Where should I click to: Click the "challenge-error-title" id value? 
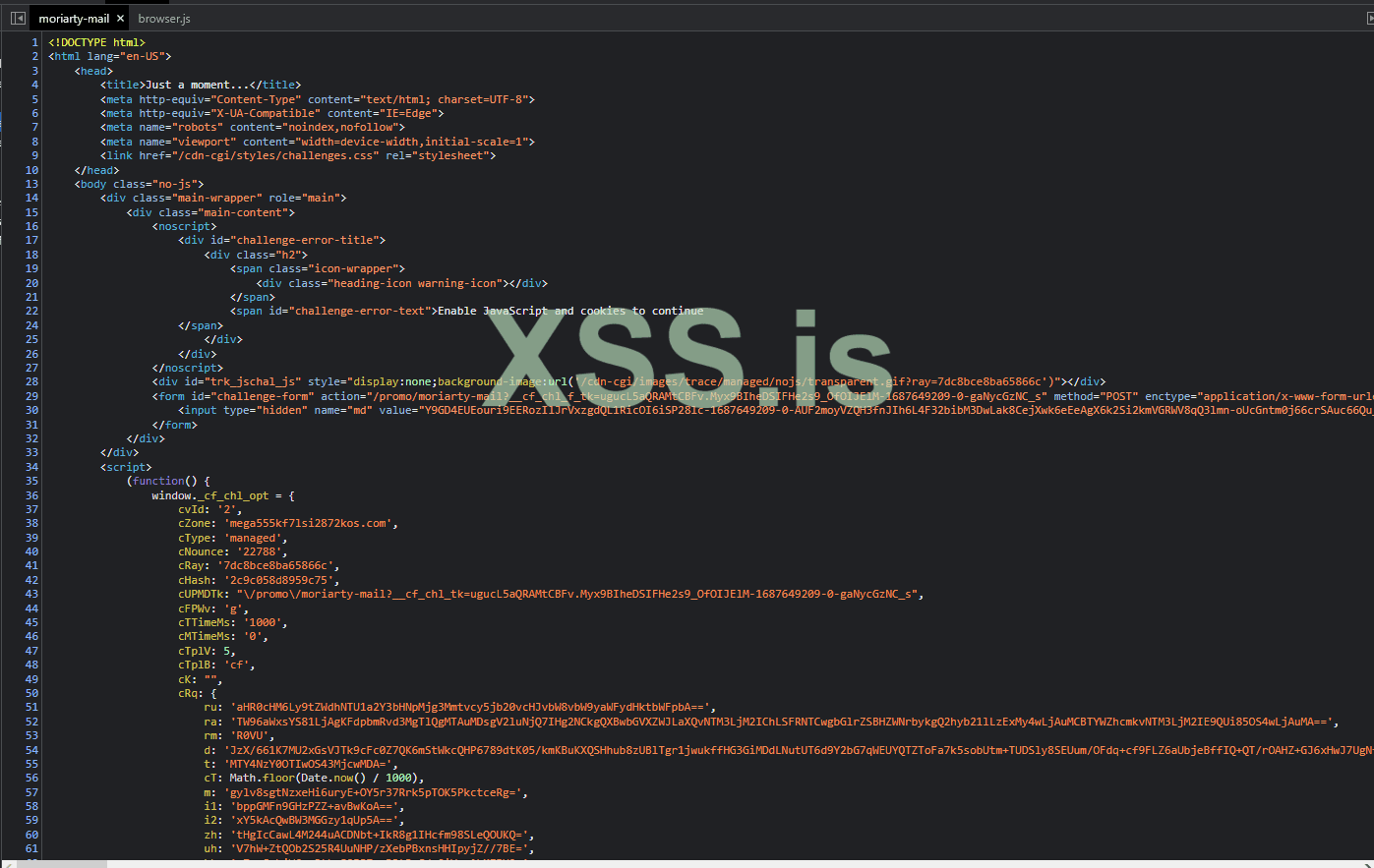tap(305, 240)
